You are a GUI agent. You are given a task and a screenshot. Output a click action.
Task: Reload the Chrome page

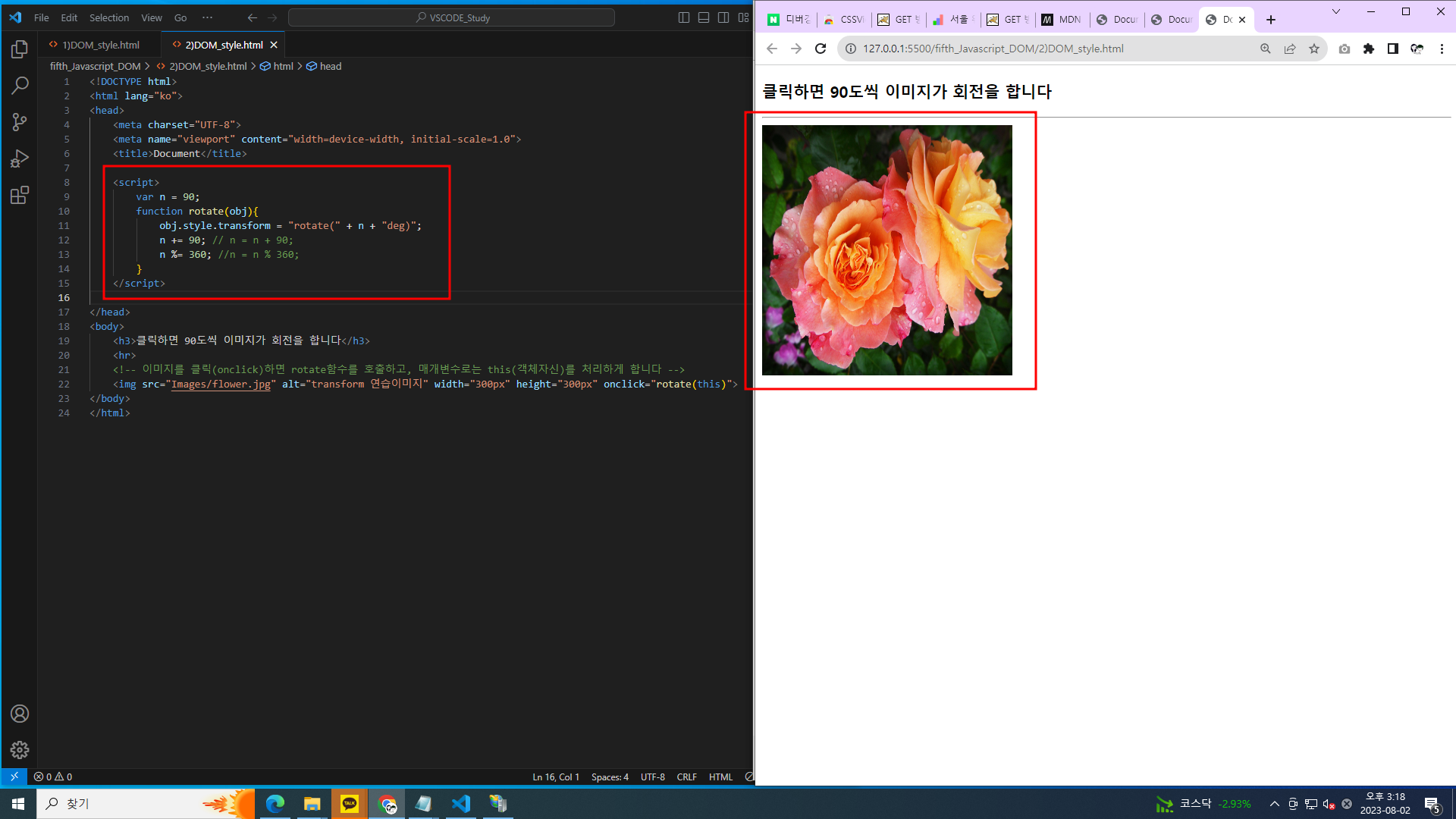tap(821, 49)
